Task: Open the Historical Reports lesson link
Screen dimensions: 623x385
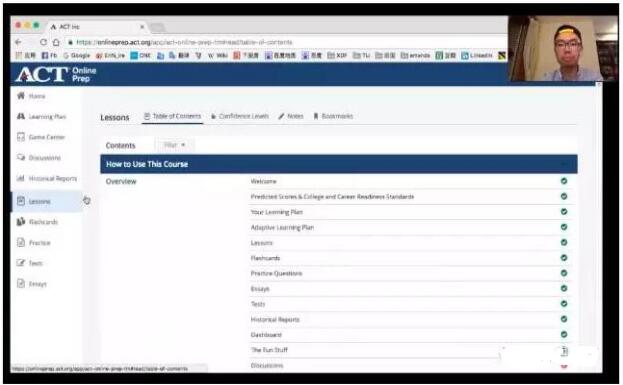Action: coord(275,320)
